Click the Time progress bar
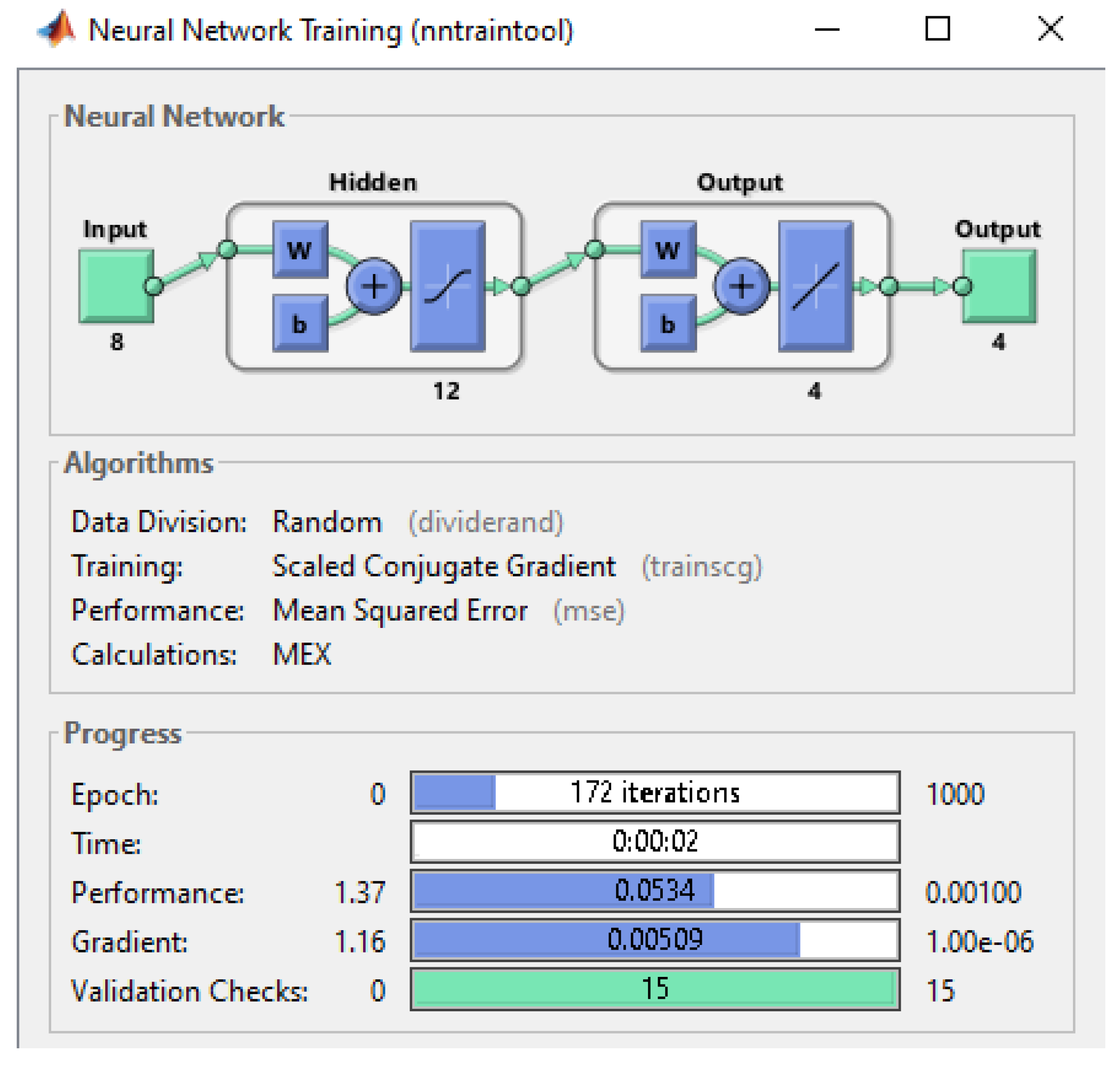The image size is (1120, 1065). 655,841
